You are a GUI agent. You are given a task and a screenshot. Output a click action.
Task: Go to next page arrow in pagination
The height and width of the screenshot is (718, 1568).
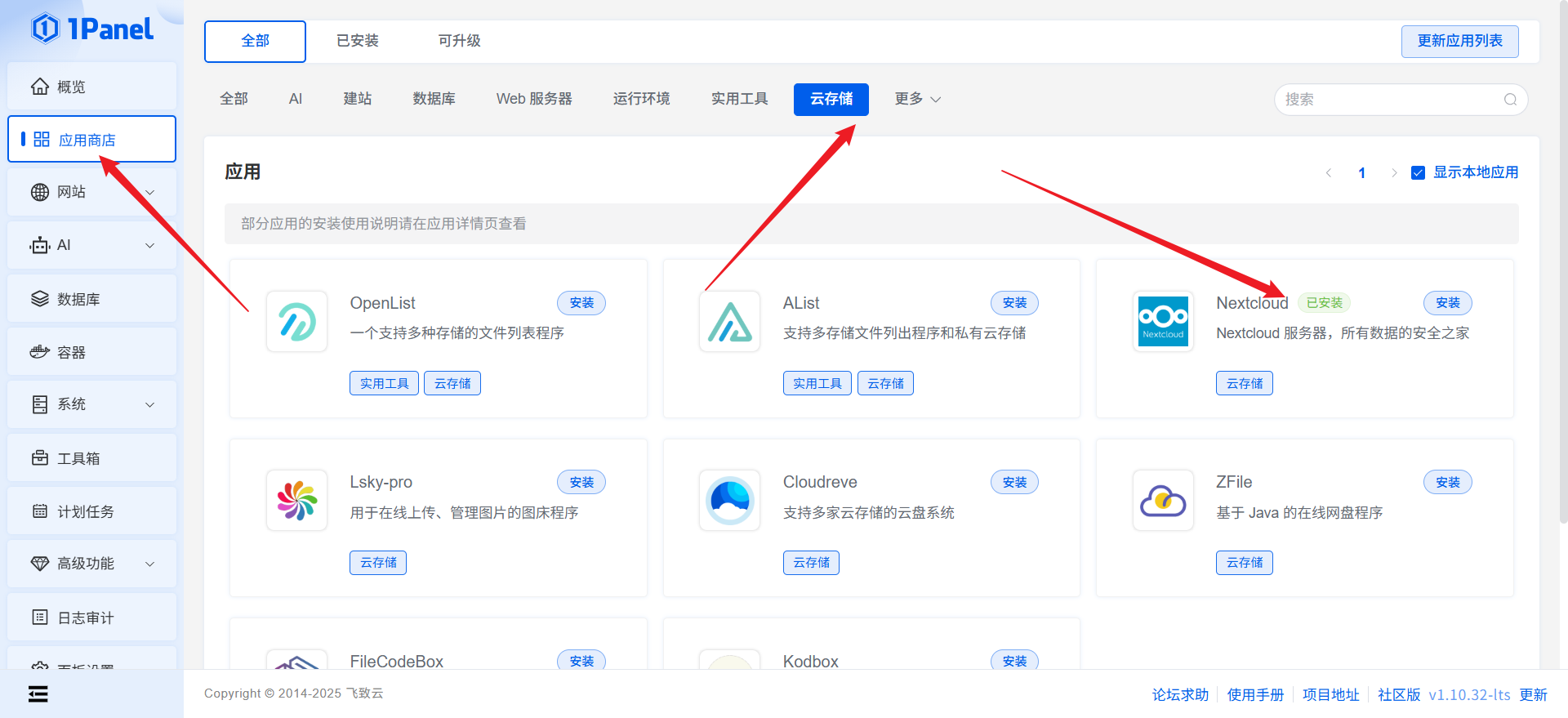1394,173
